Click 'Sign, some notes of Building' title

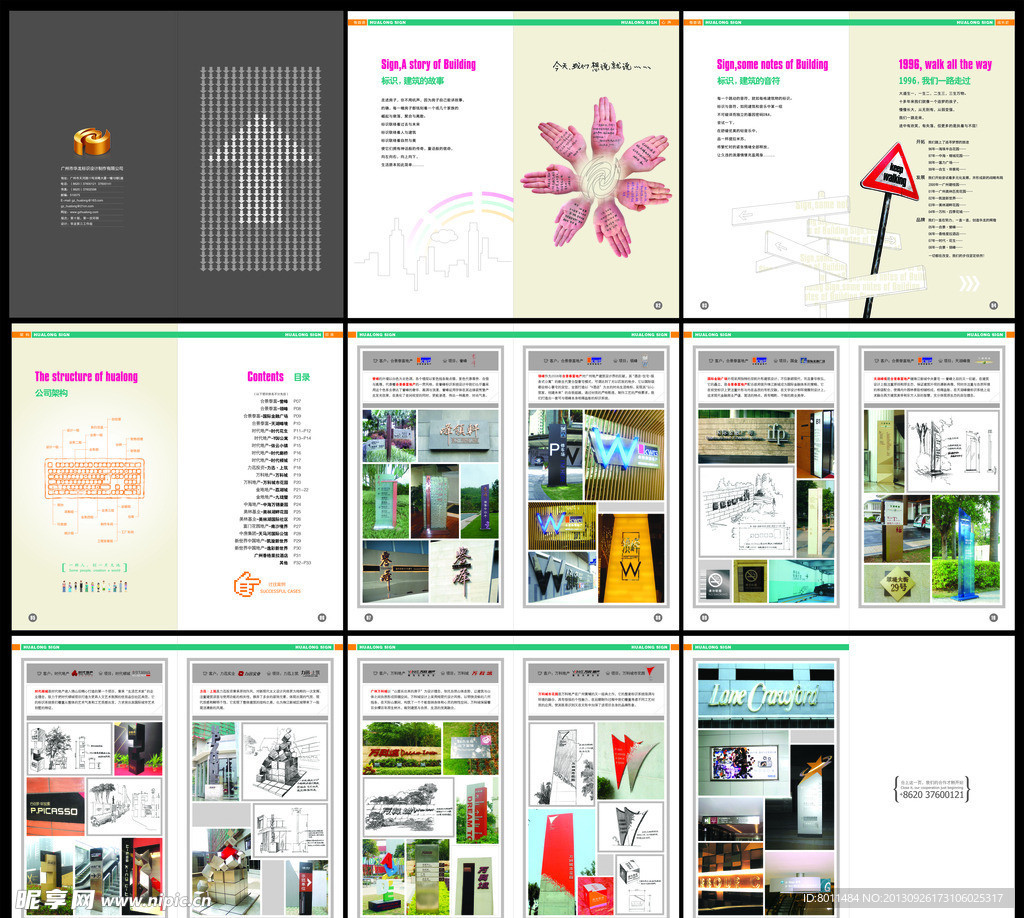771,64
